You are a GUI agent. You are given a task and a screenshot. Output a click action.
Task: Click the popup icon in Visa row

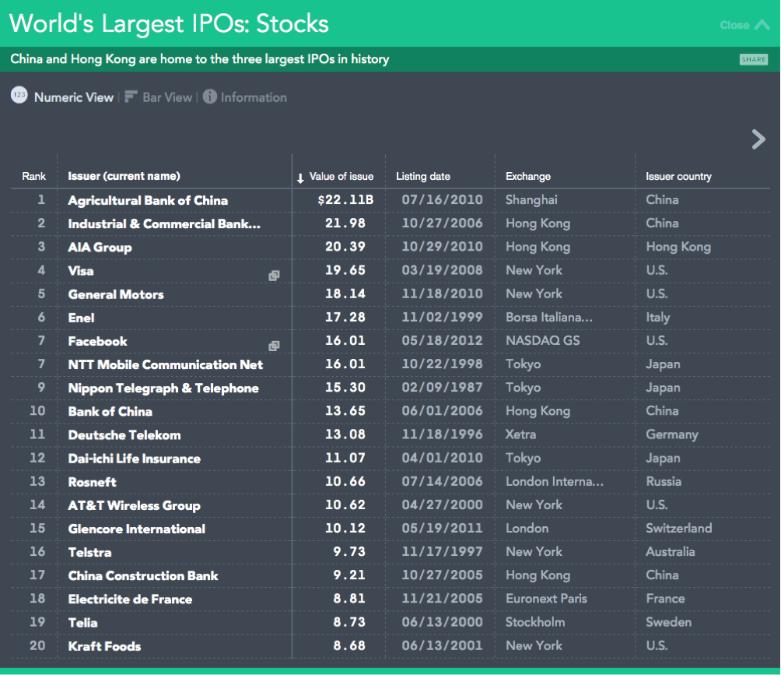[274, 275]
